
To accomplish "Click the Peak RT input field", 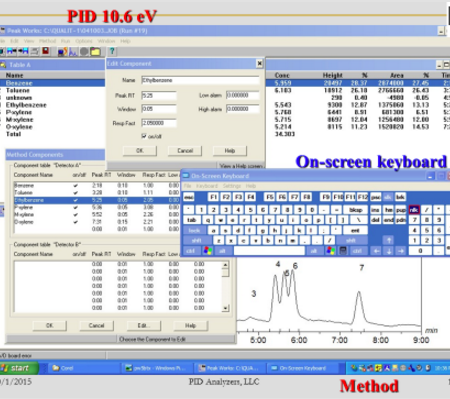I will click(159, 96).
